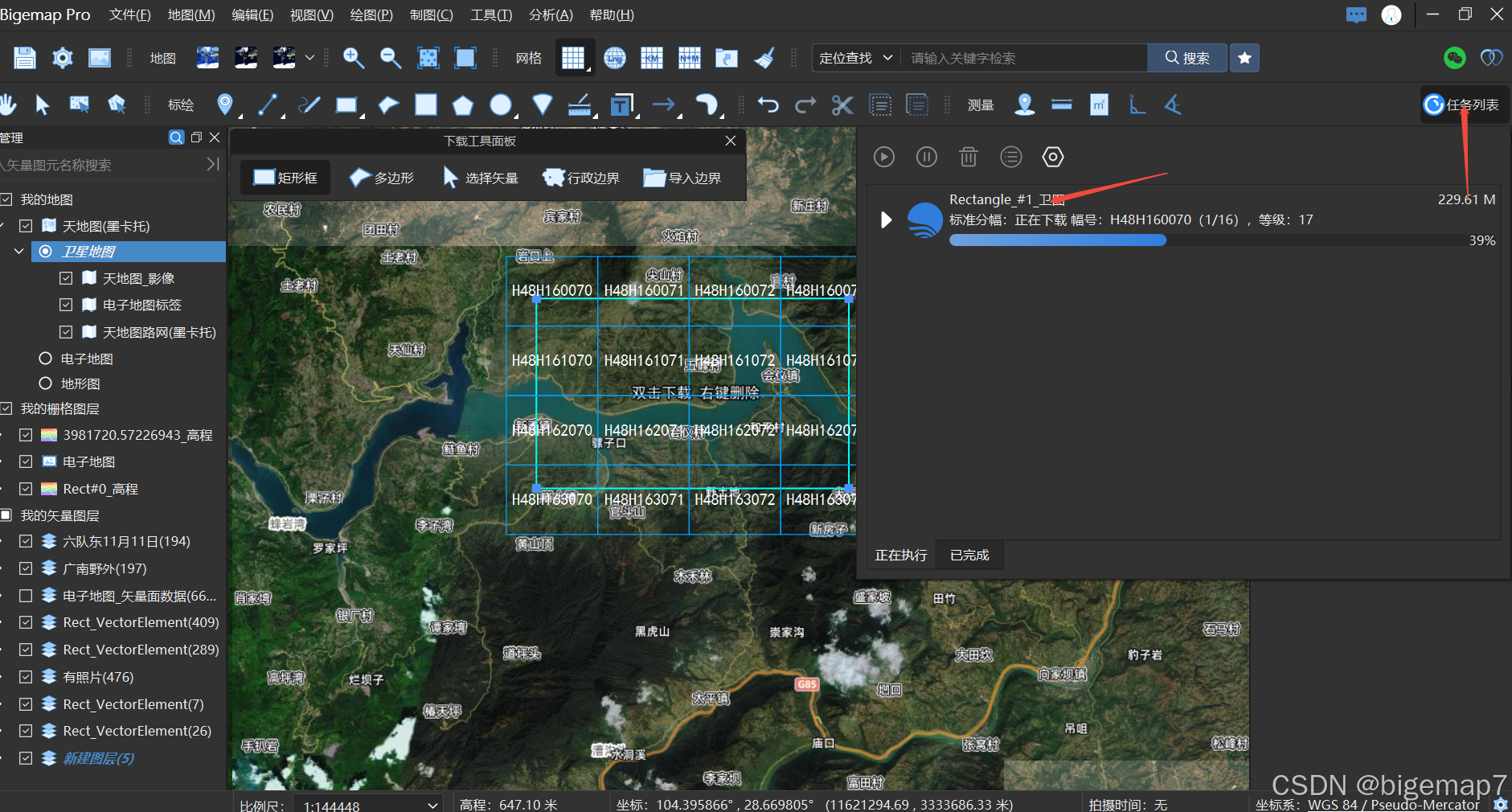Image resolution: width=1512 pixels, height=812 pixels.
Task: Click the star favorites button
Action: (1244, 58)
